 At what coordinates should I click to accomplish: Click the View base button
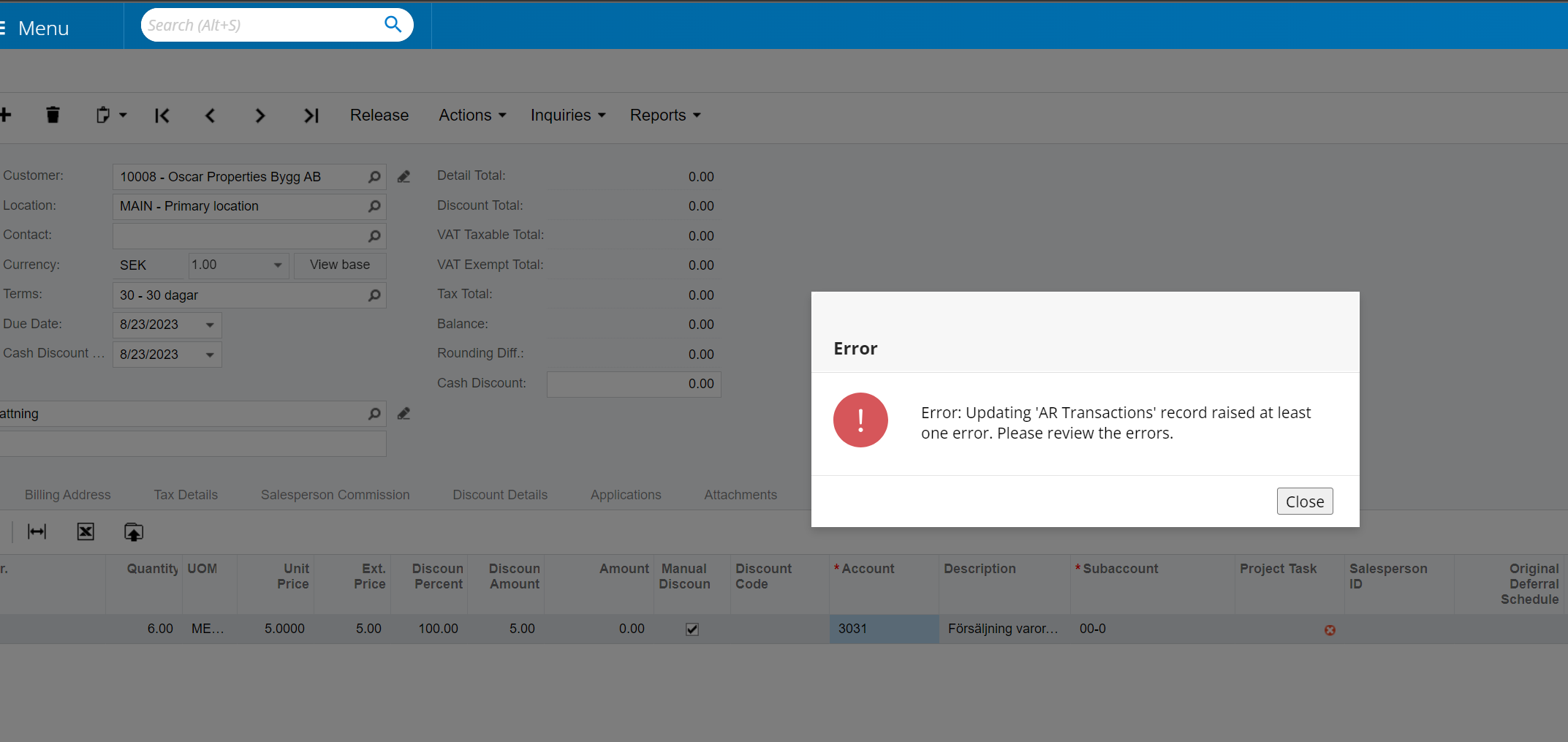coord(339,265)
